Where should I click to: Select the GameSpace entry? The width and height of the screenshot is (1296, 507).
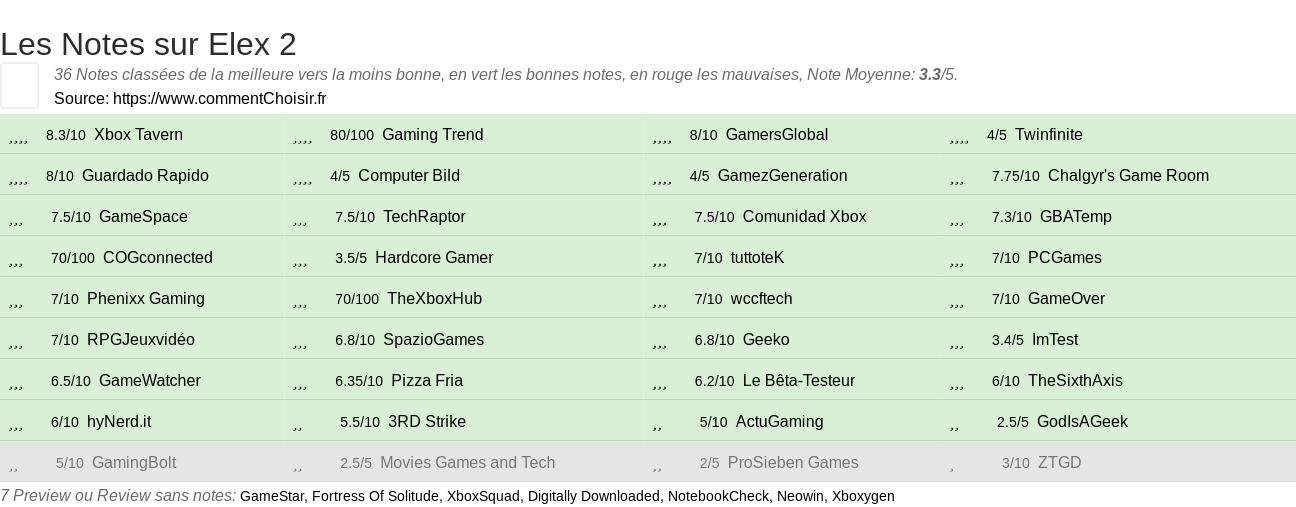(143, 217)
